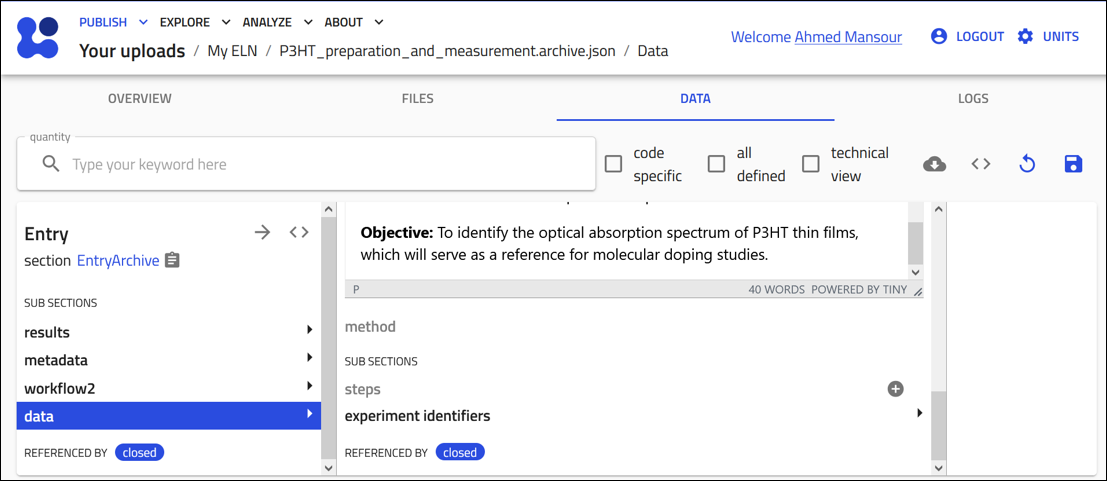Open the PUBLISH dropdown menu

tap(113, 22)
